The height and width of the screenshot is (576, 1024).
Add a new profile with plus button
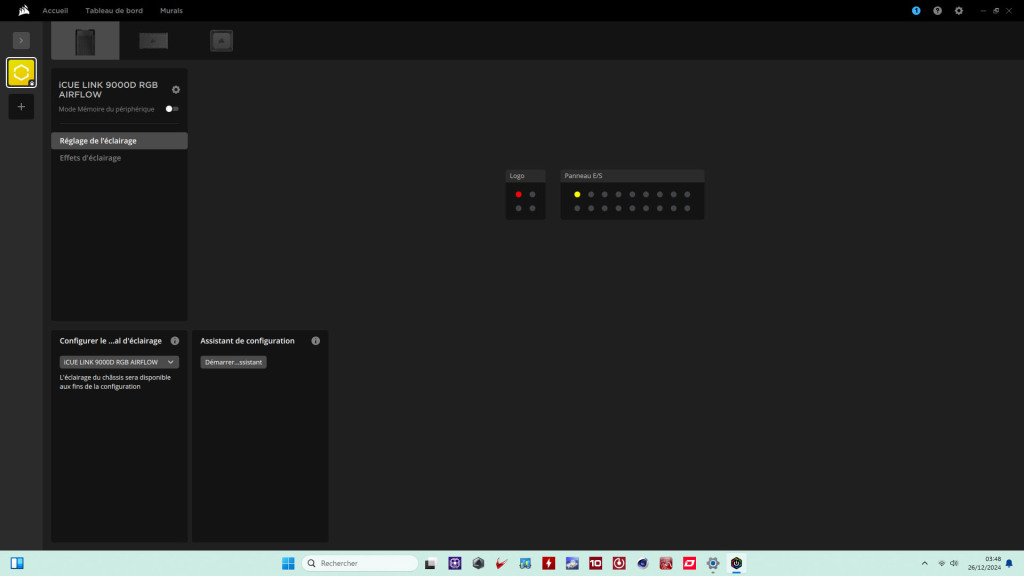coord(21,107)
